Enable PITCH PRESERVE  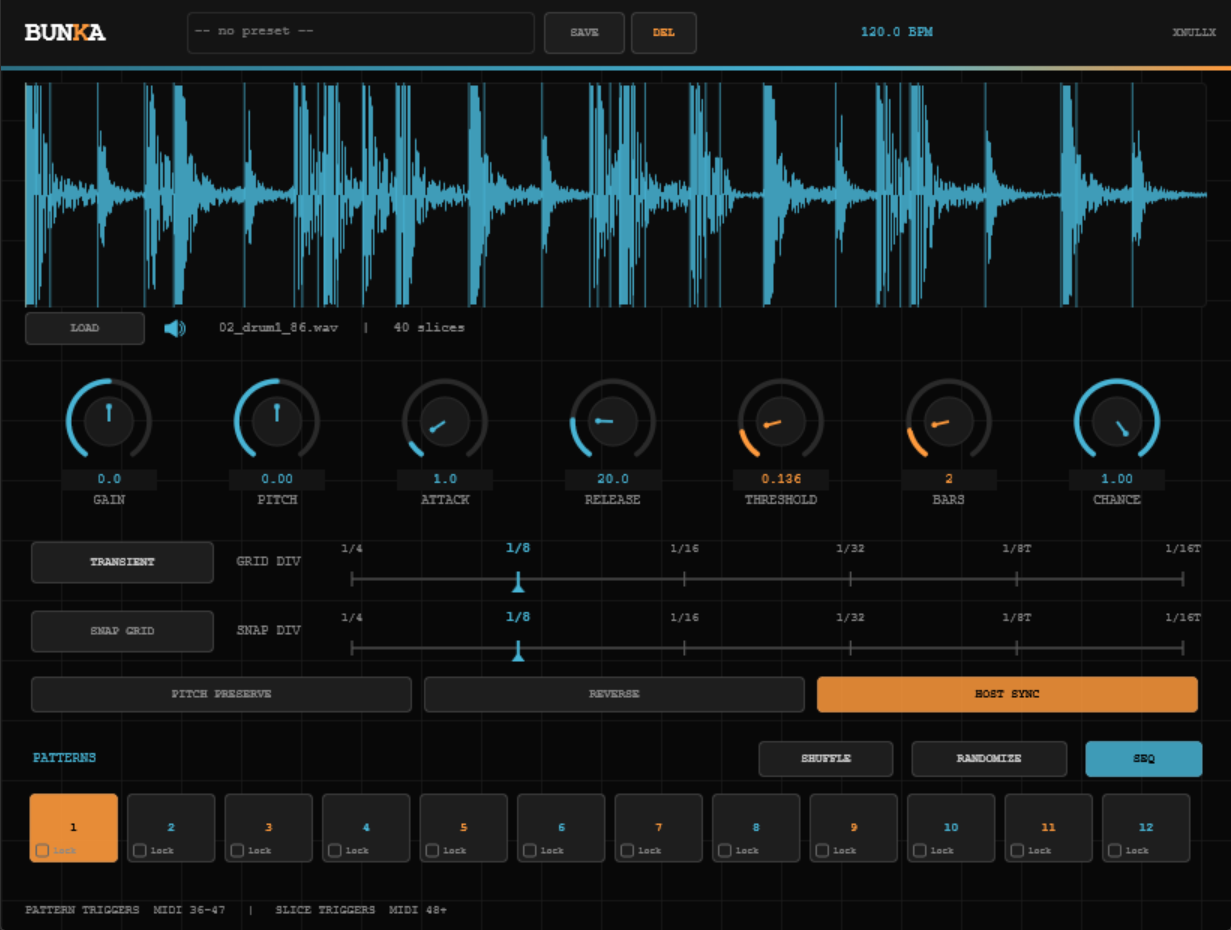point(221,694)
